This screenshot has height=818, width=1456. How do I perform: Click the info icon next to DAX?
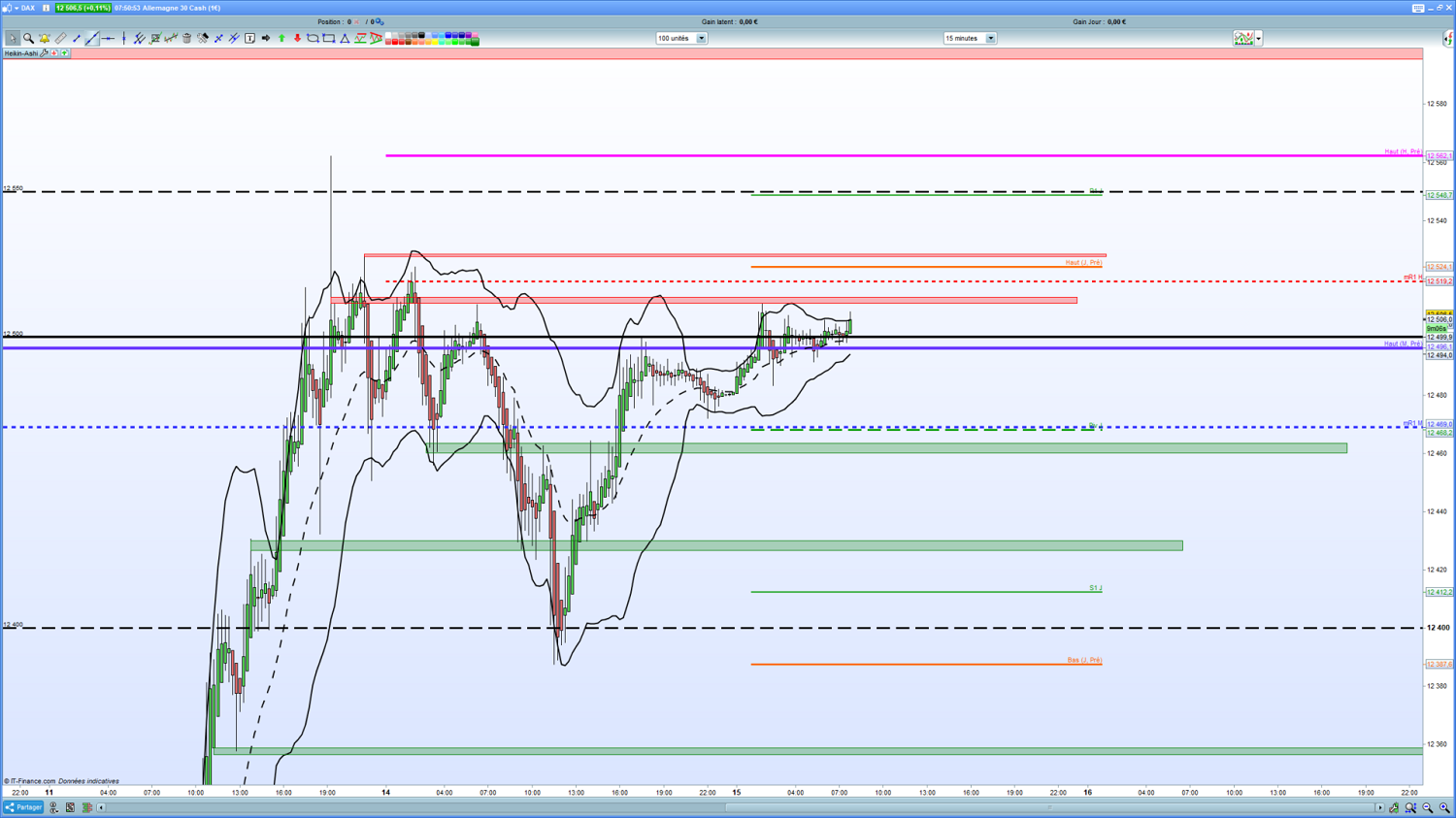[46, 8]
